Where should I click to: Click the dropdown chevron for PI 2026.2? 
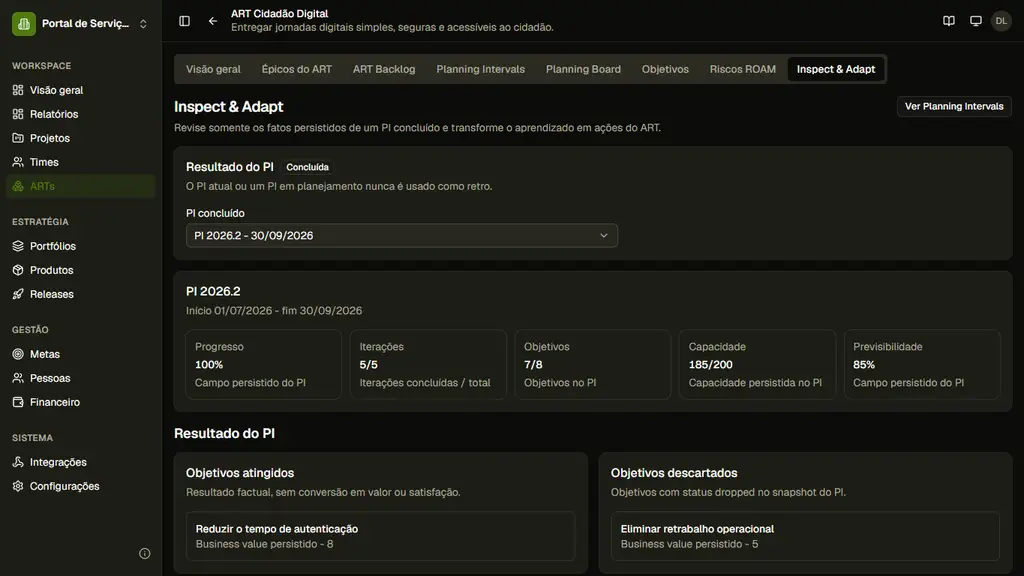coord(603,236)
